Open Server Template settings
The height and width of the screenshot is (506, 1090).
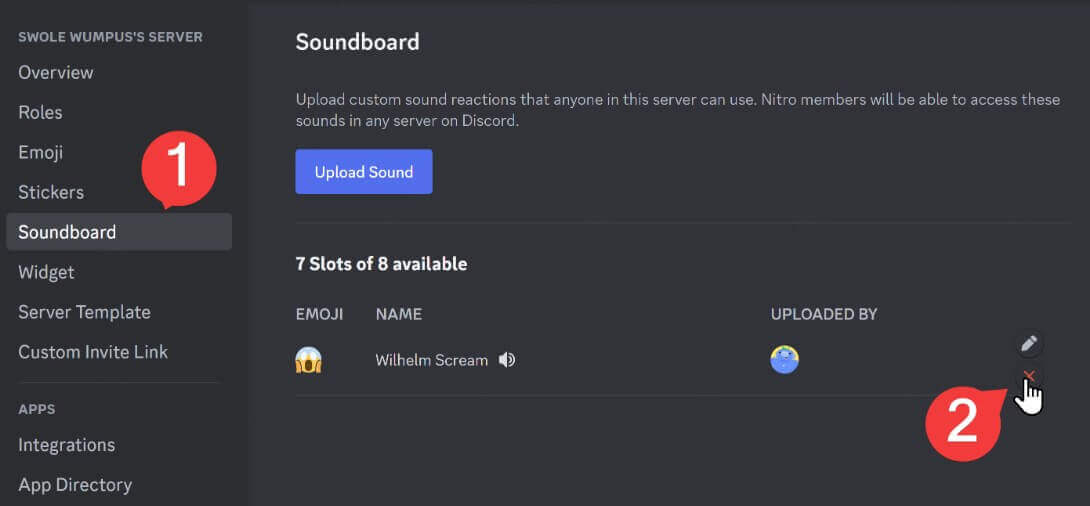click(84, 312)
